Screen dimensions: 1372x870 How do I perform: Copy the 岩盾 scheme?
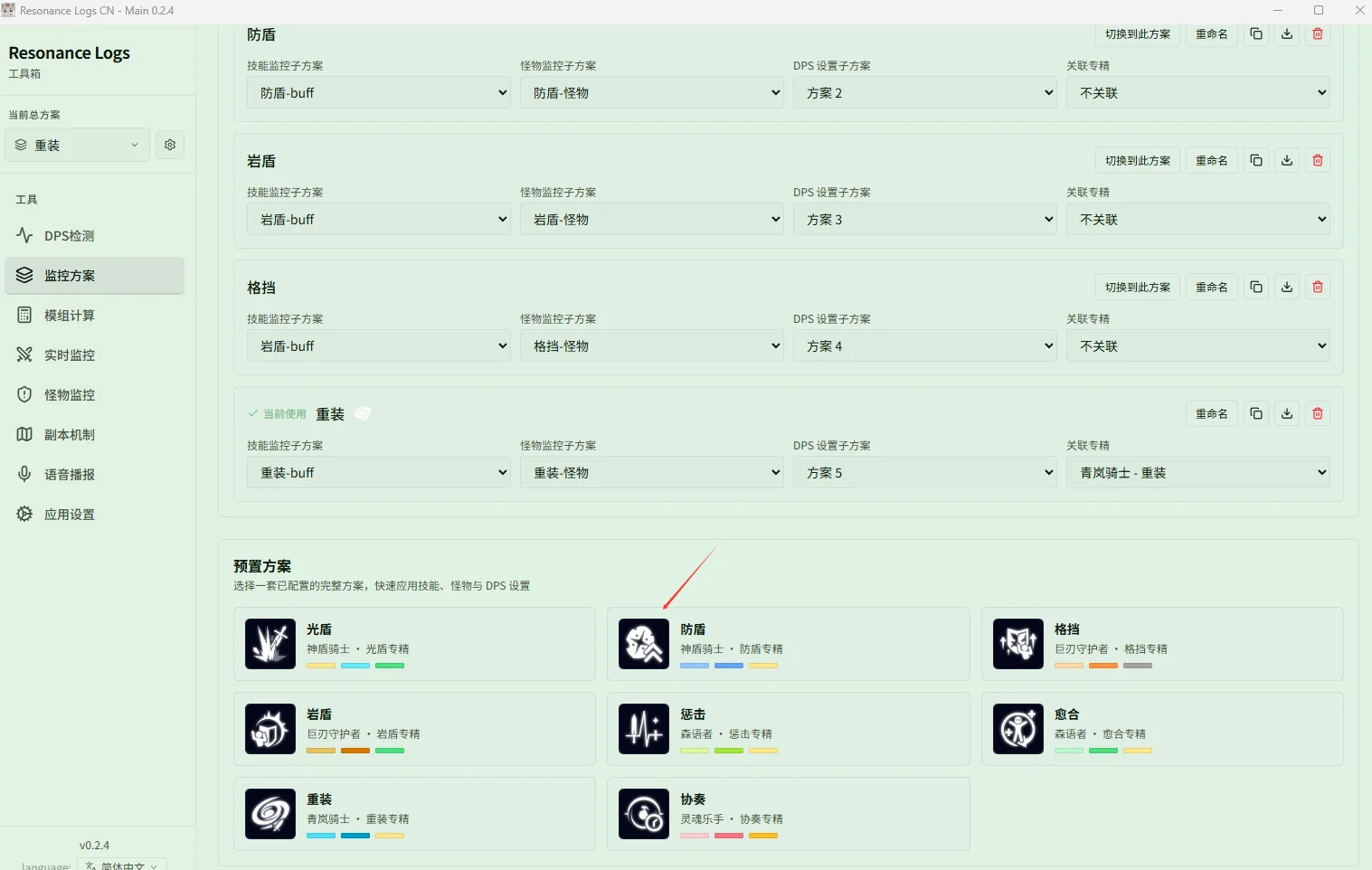[x=1256, y=160]
